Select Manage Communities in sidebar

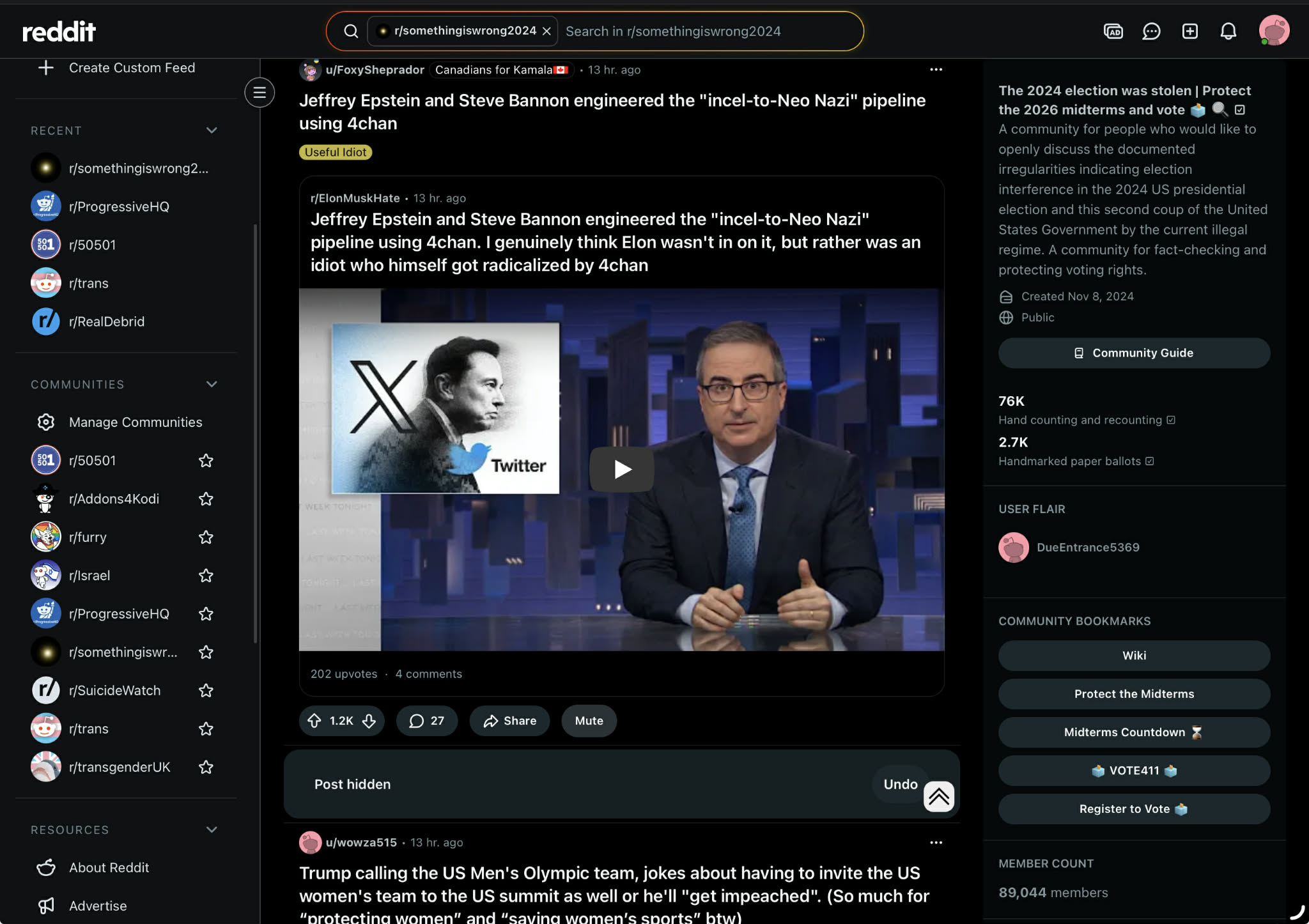[x=135, y=422]
